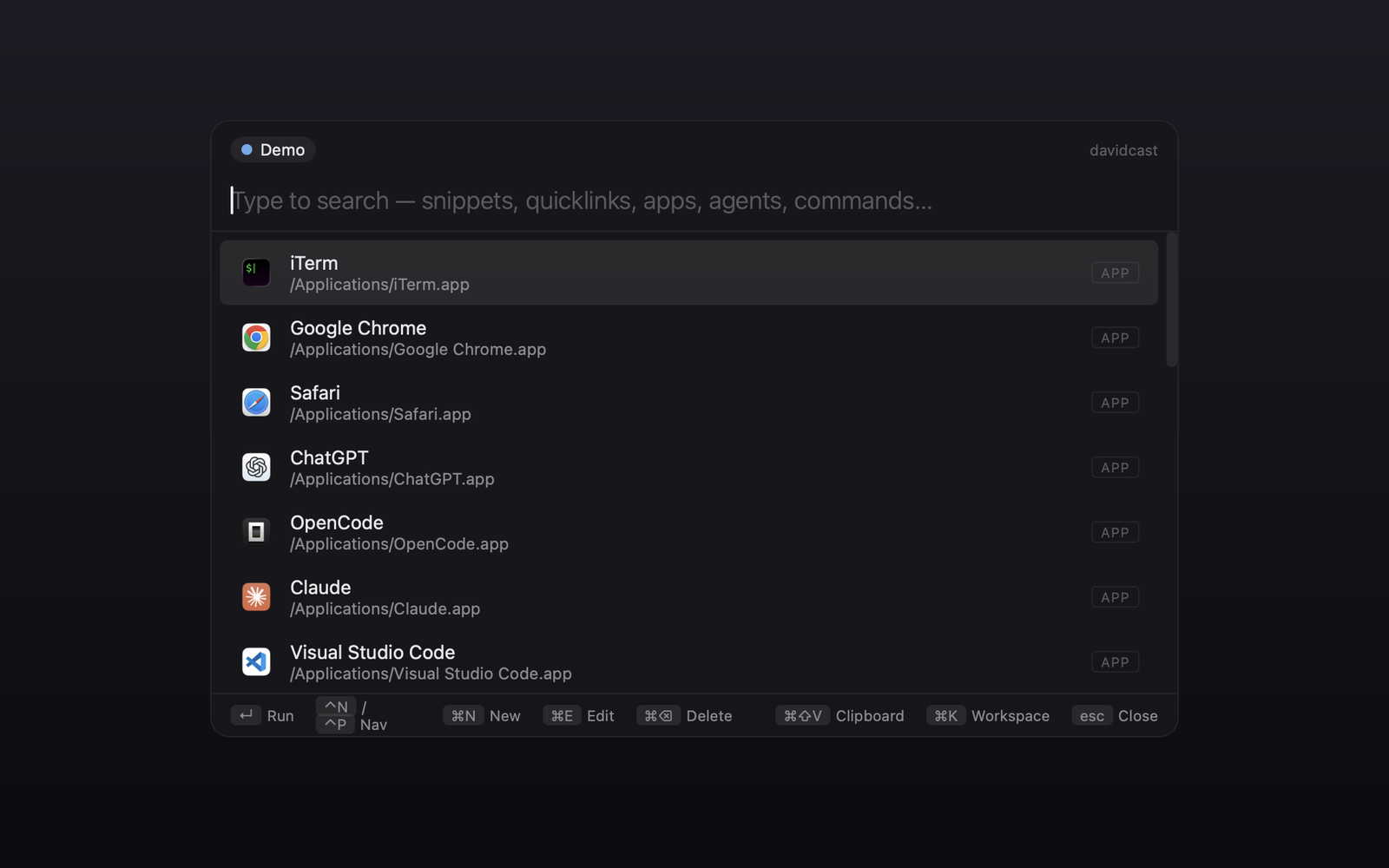
Task: Select the Claude title text
Action: 320,588
